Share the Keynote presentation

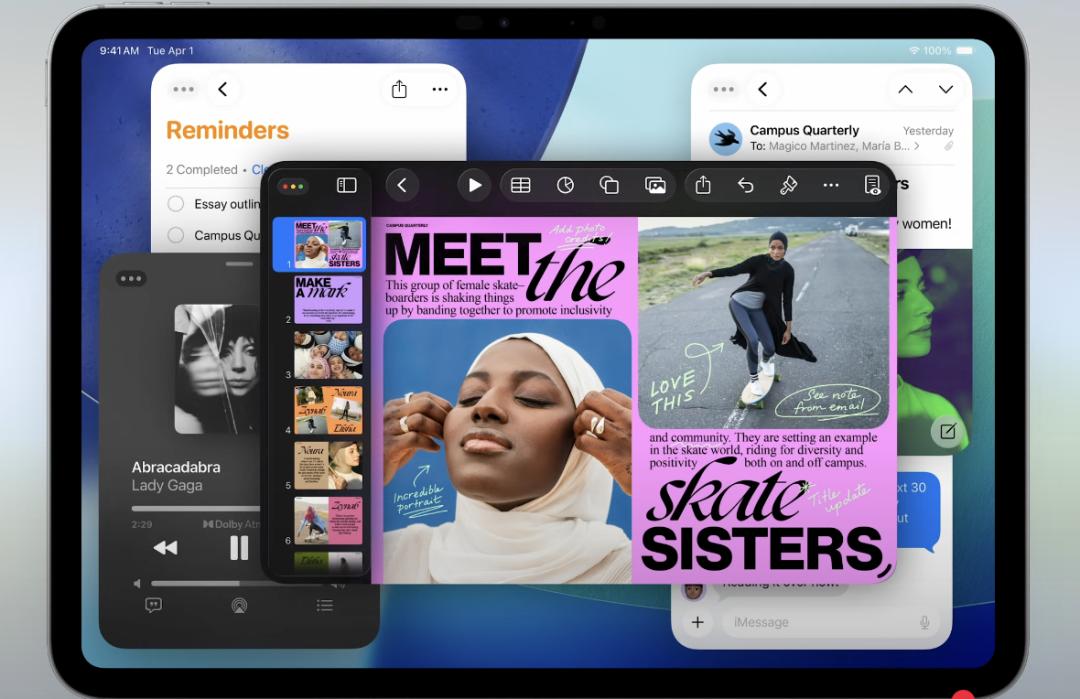(703, 185)
